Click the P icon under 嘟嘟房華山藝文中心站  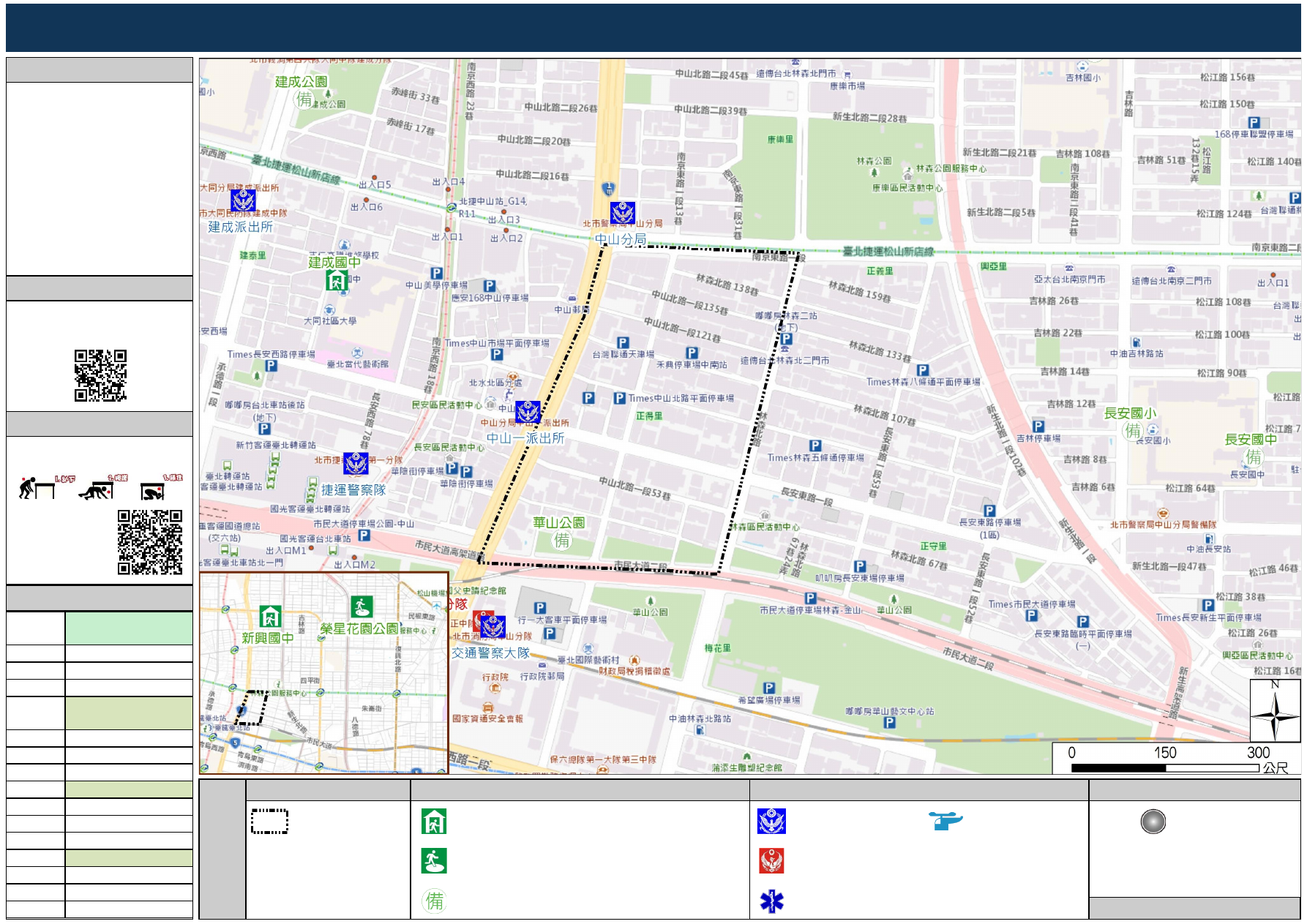coord(889,723)
